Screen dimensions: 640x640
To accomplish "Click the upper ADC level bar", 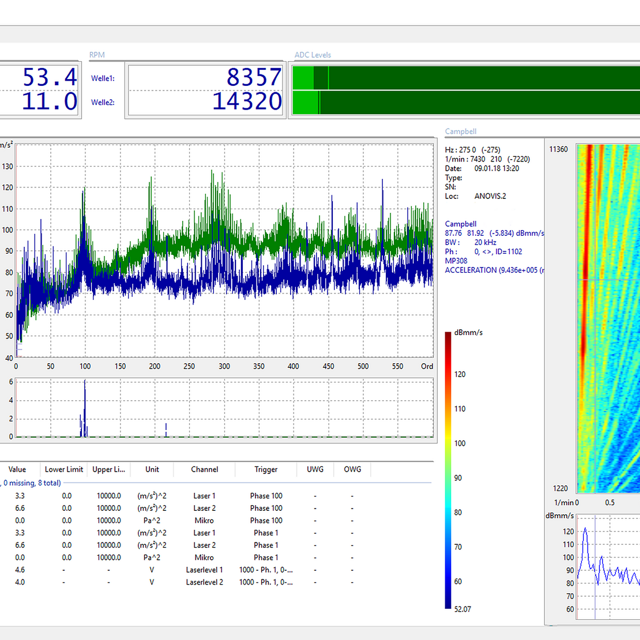I will coord(466,78).
